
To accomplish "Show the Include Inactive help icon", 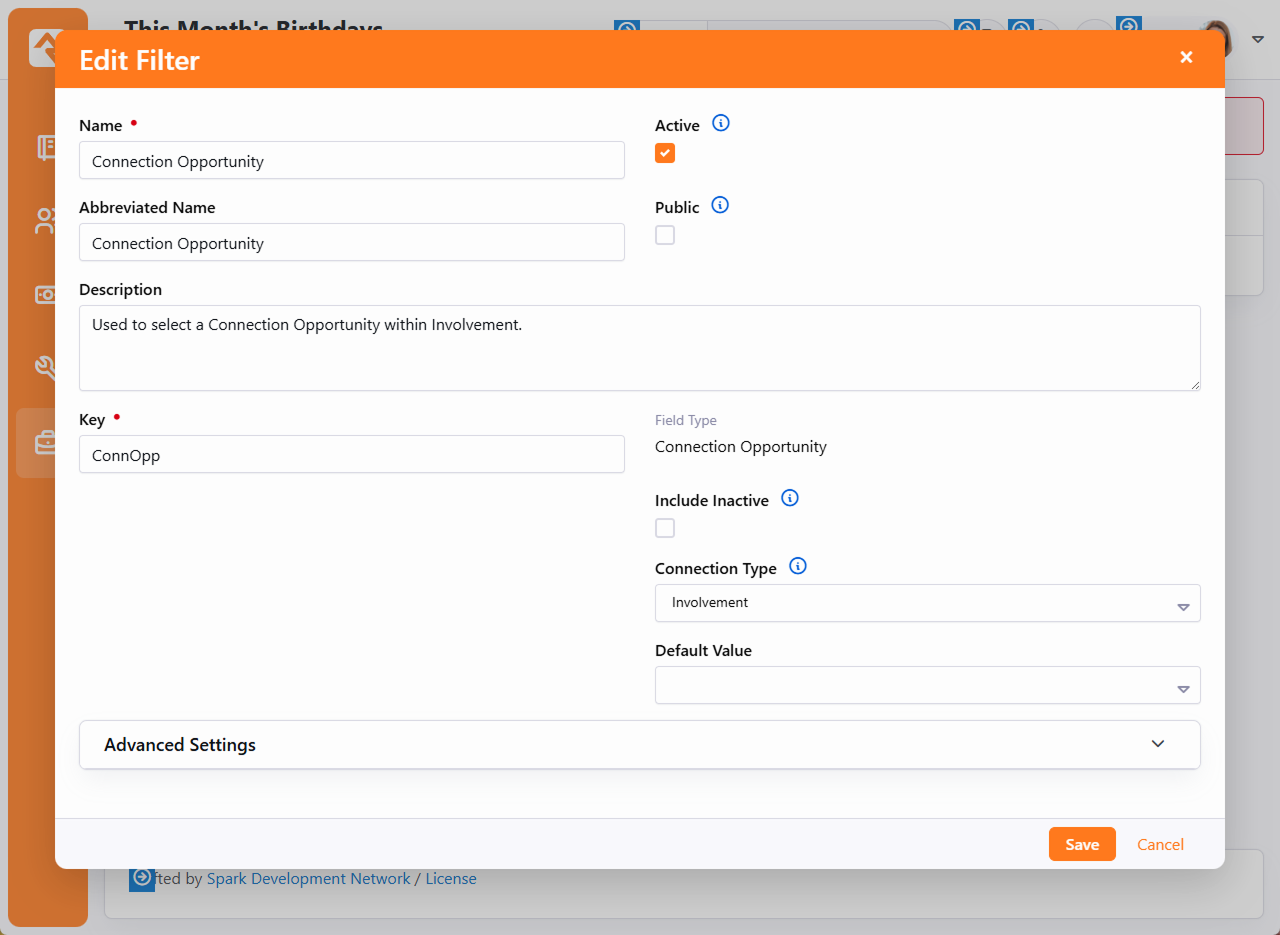I will pyautogui.click(x=789, y=499).
